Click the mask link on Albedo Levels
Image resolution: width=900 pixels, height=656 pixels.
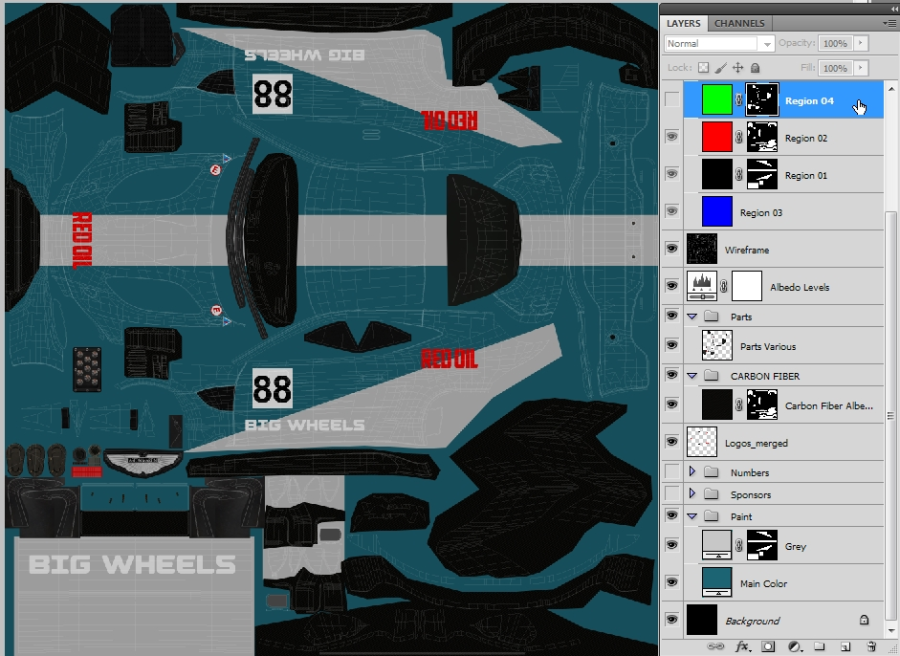[724, 286]
